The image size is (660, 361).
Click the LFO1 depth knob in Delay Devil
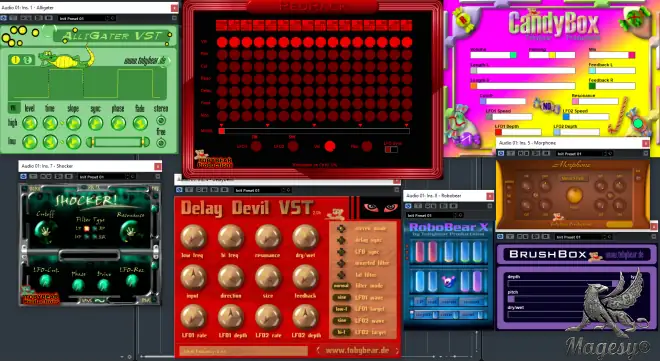point(231,317)
